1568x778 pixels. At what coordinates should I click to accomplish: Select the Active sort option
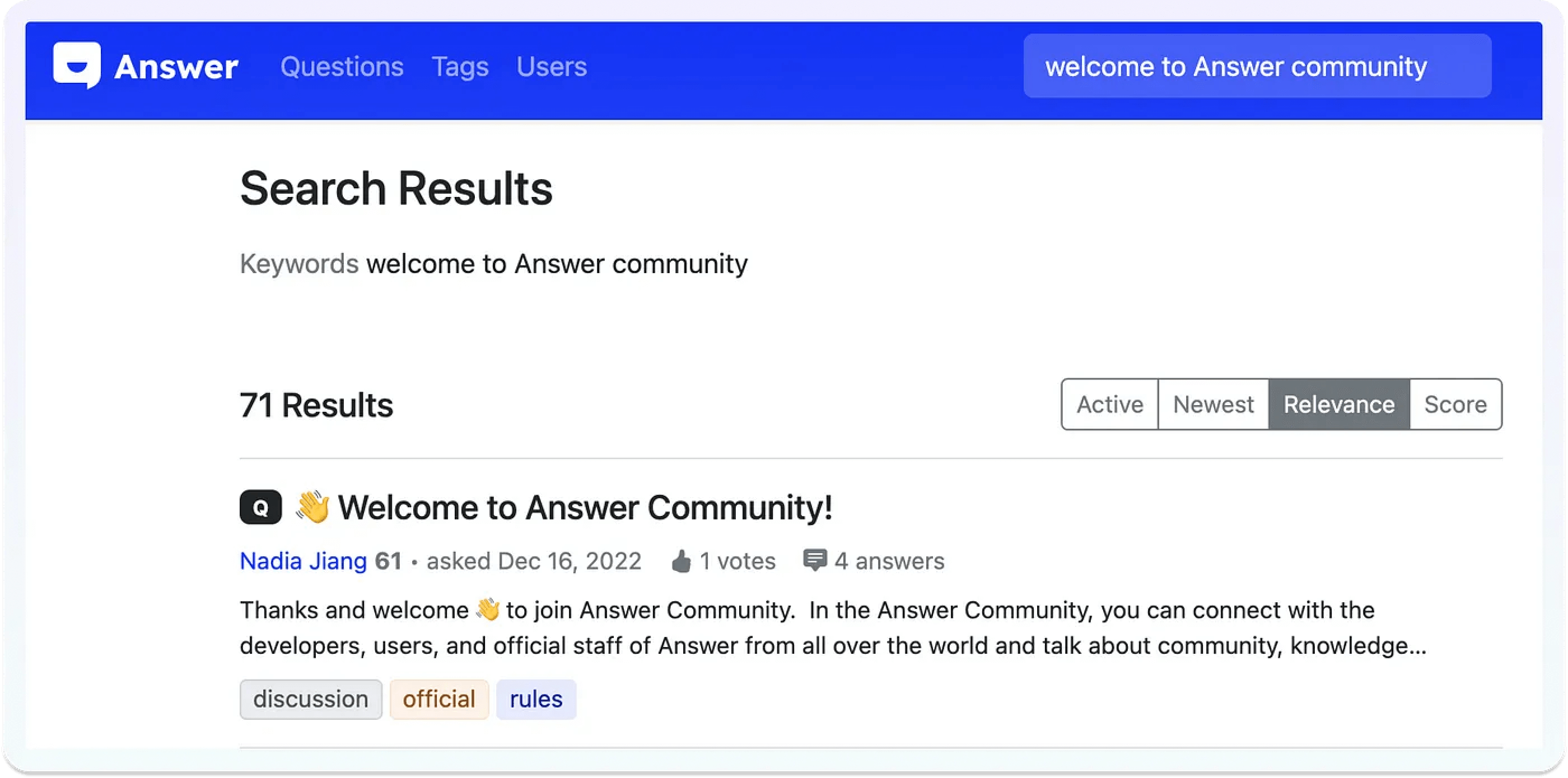coord(1109,405)
